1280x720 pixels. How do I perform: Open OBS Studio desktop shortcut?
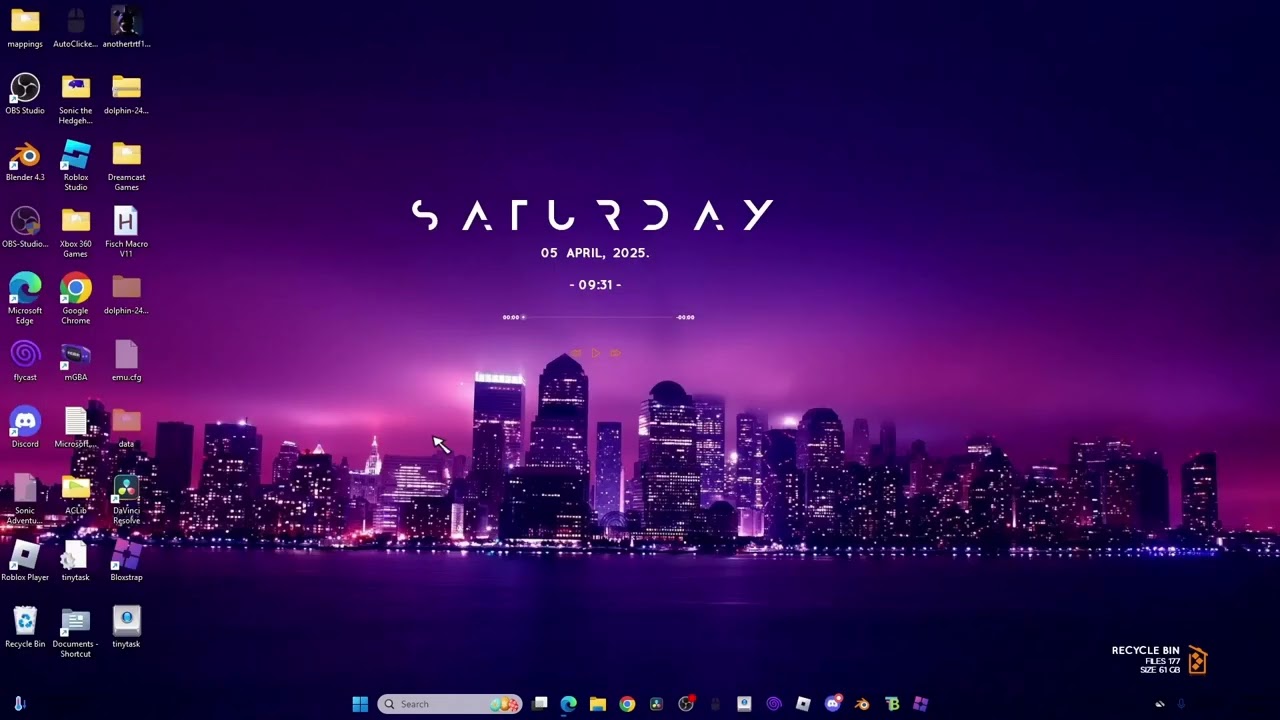[25, 94]
